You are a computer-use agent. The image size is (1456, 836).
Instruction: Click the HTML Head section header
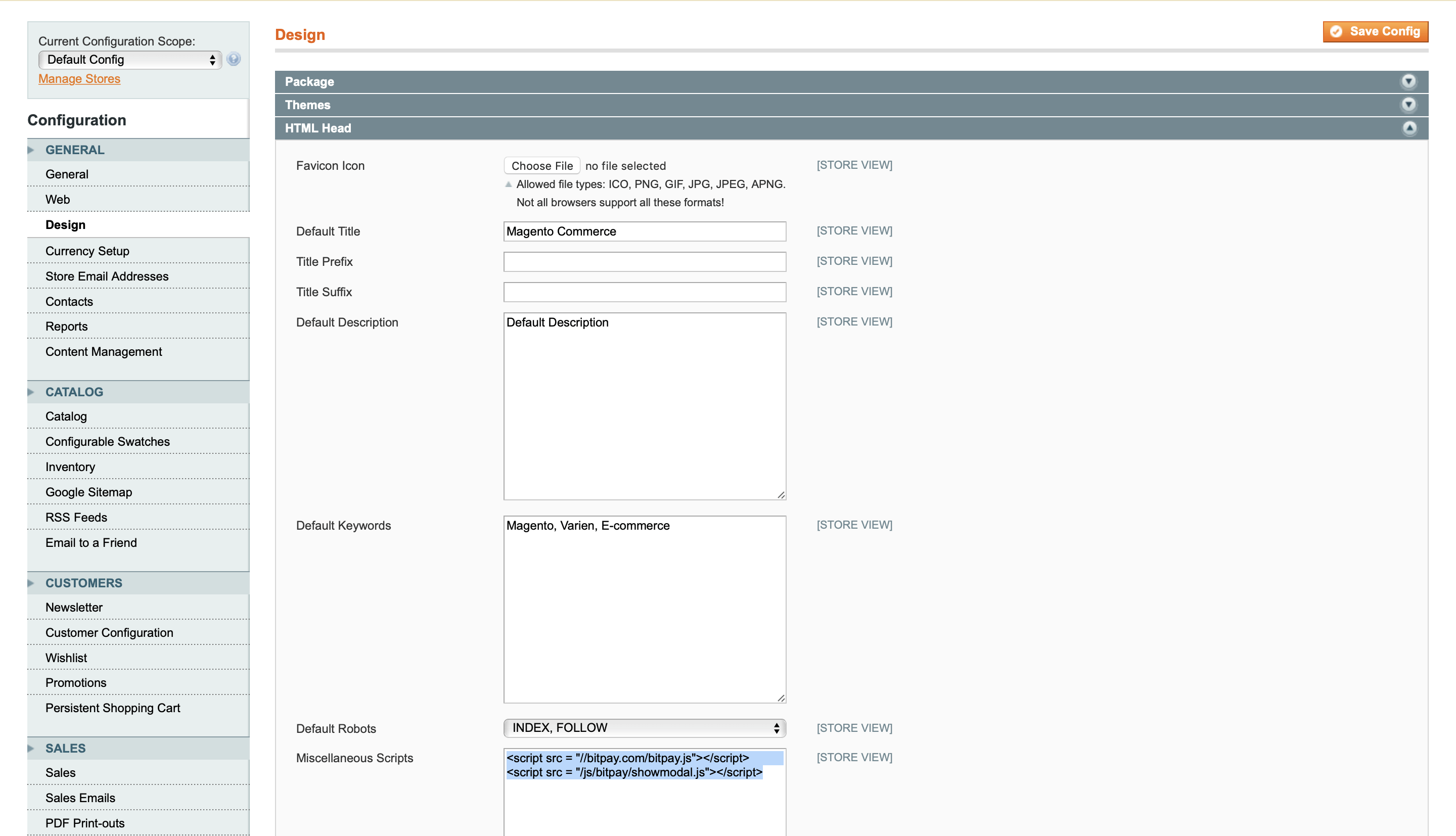(851, 128)
